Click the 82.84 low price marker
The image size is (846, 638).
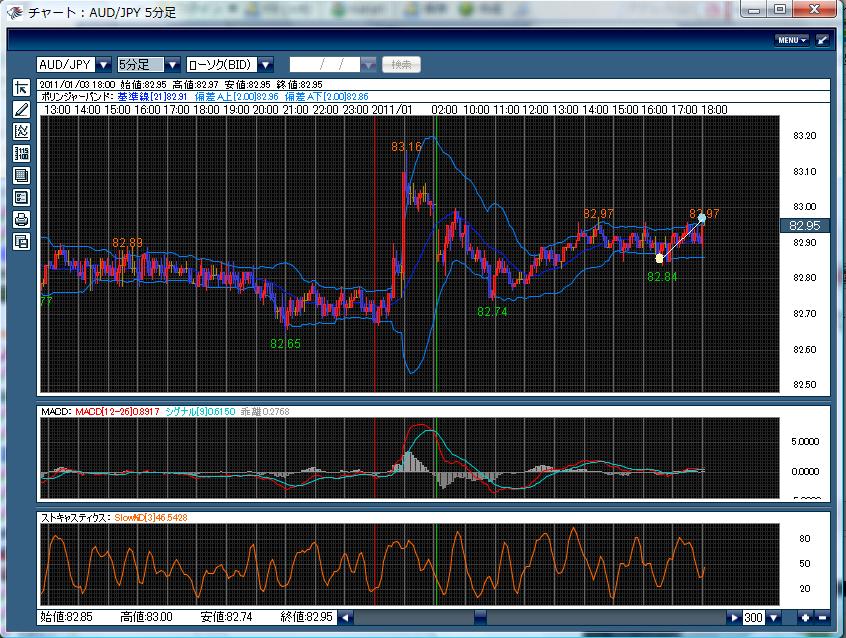662,277
